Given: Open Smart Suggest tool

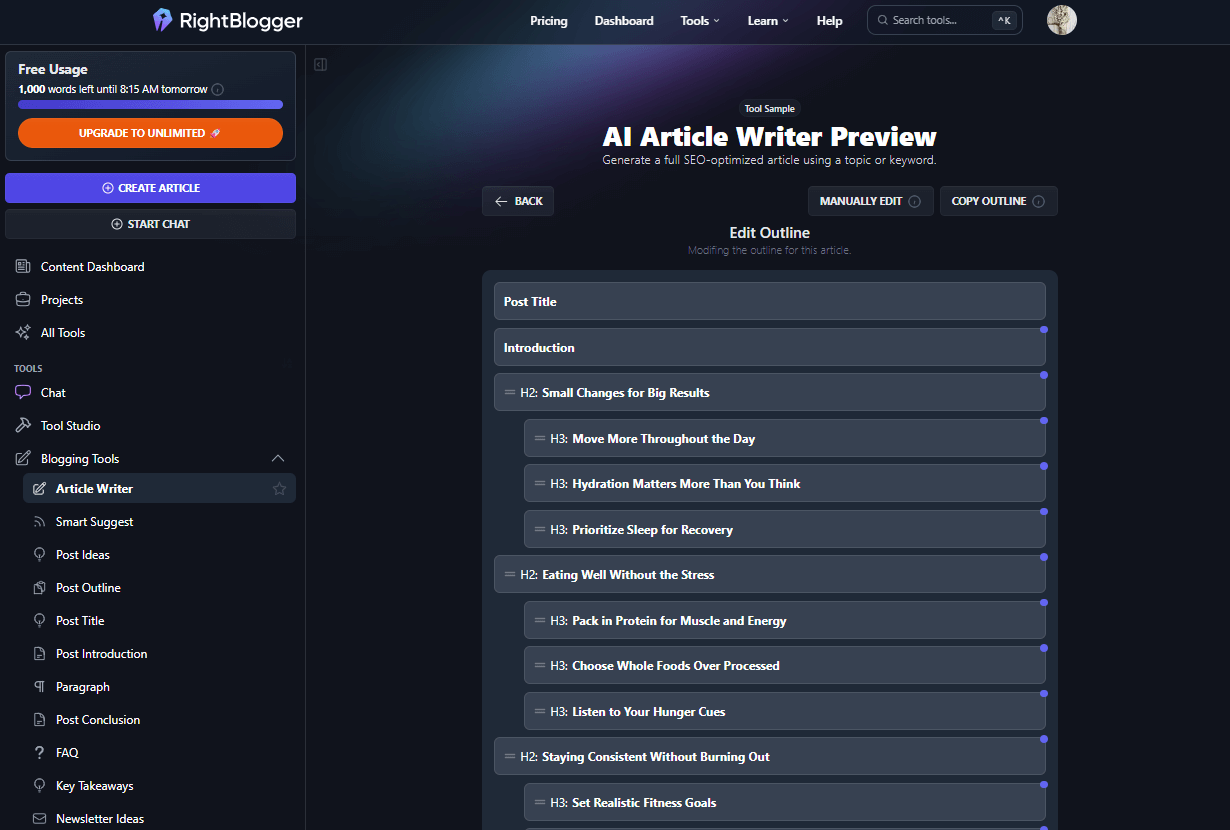Looking at the screenshot, I should [x=94, y=522].
